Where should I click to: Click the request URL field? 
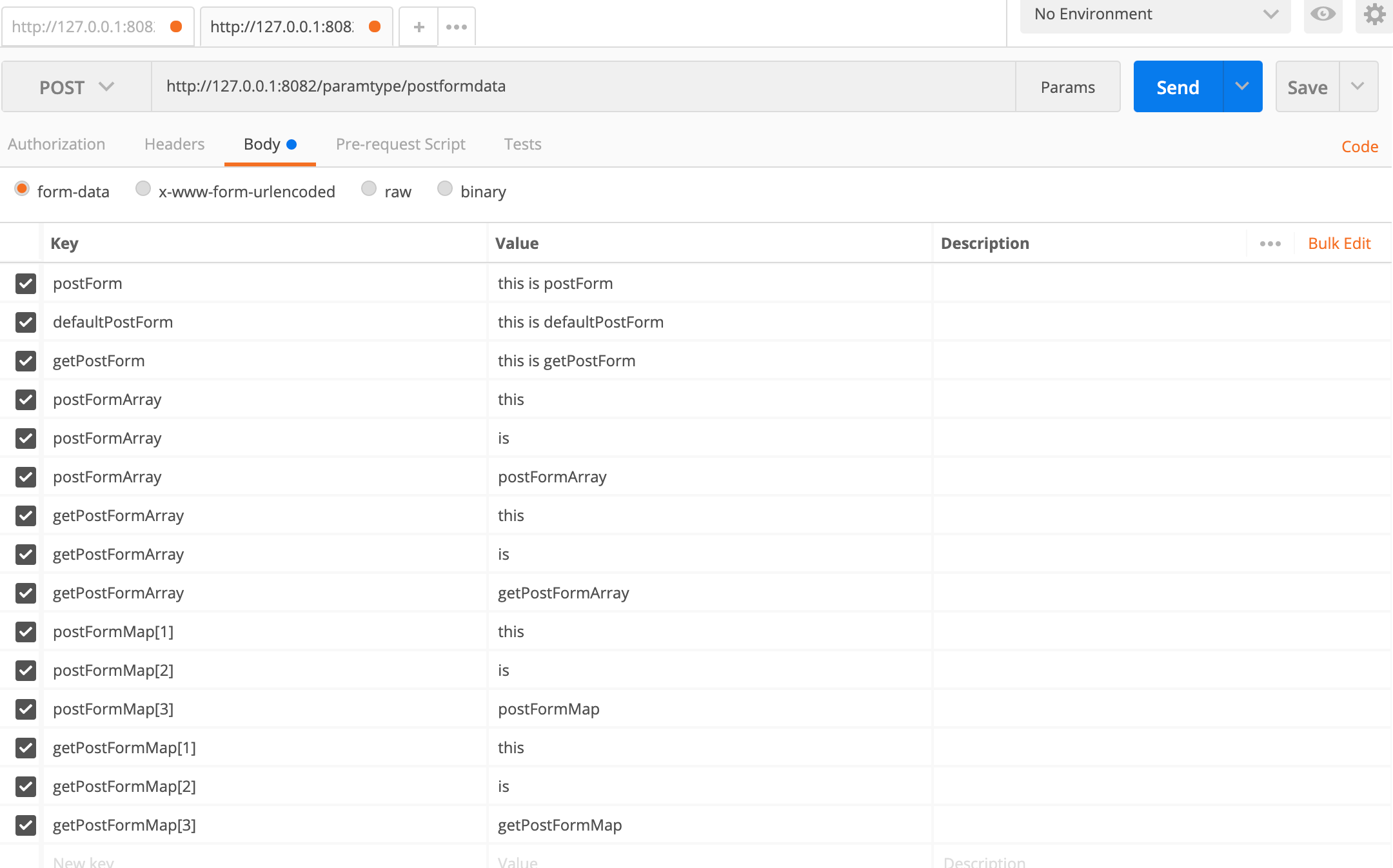[584, 86]
